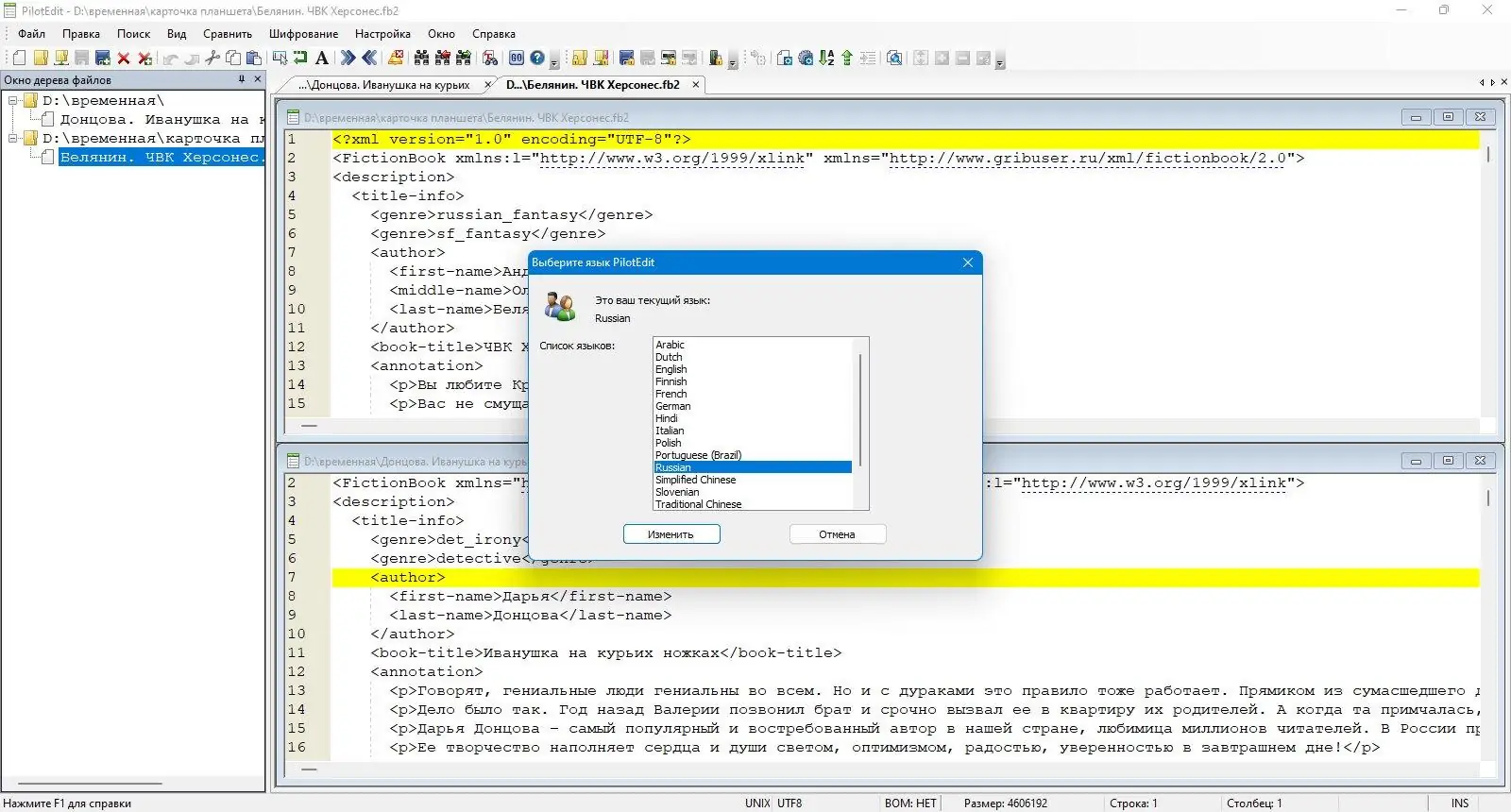Open the Поиск menu

(133, 34)
